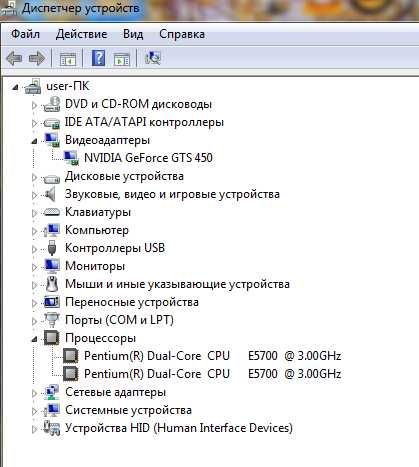Click the scan for hardware changes icon

tap(153, 58)
